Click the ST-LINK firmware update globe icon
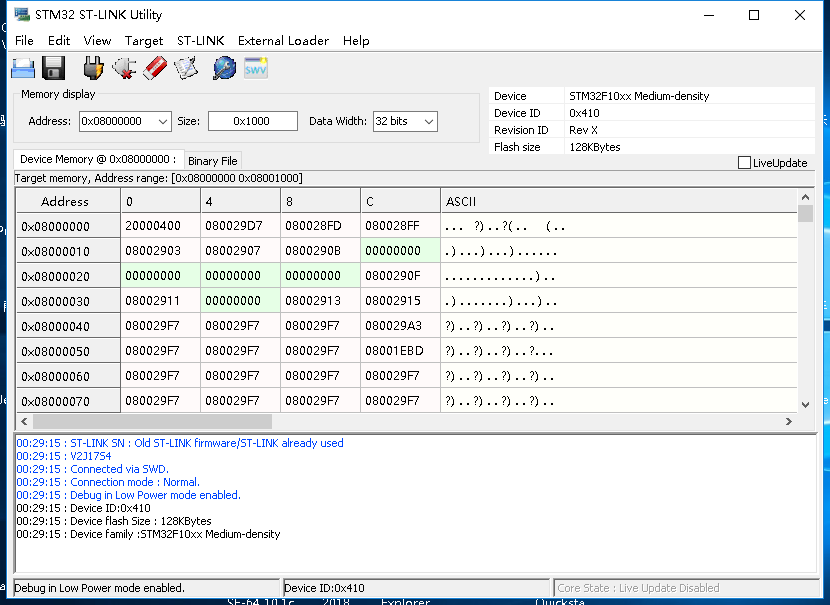 [224, 68]
